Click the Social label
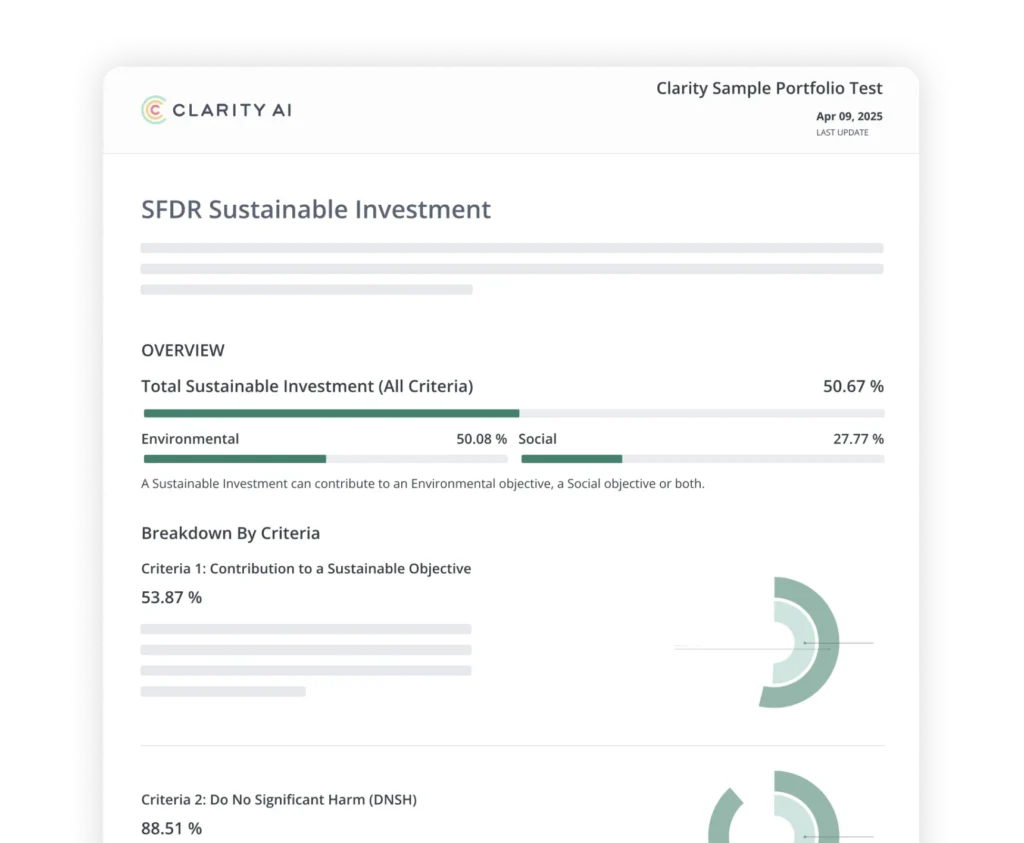This screenshot has width=1024, height=843. tap(537, 439)
